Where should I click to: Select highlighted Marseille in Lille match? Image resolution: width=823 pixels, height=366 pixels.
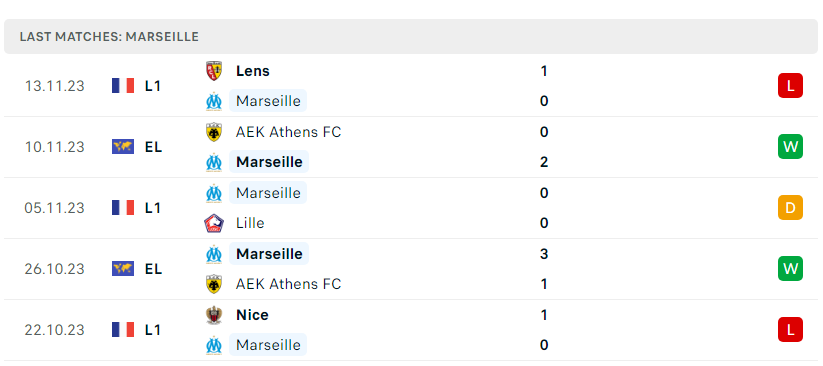268,193
